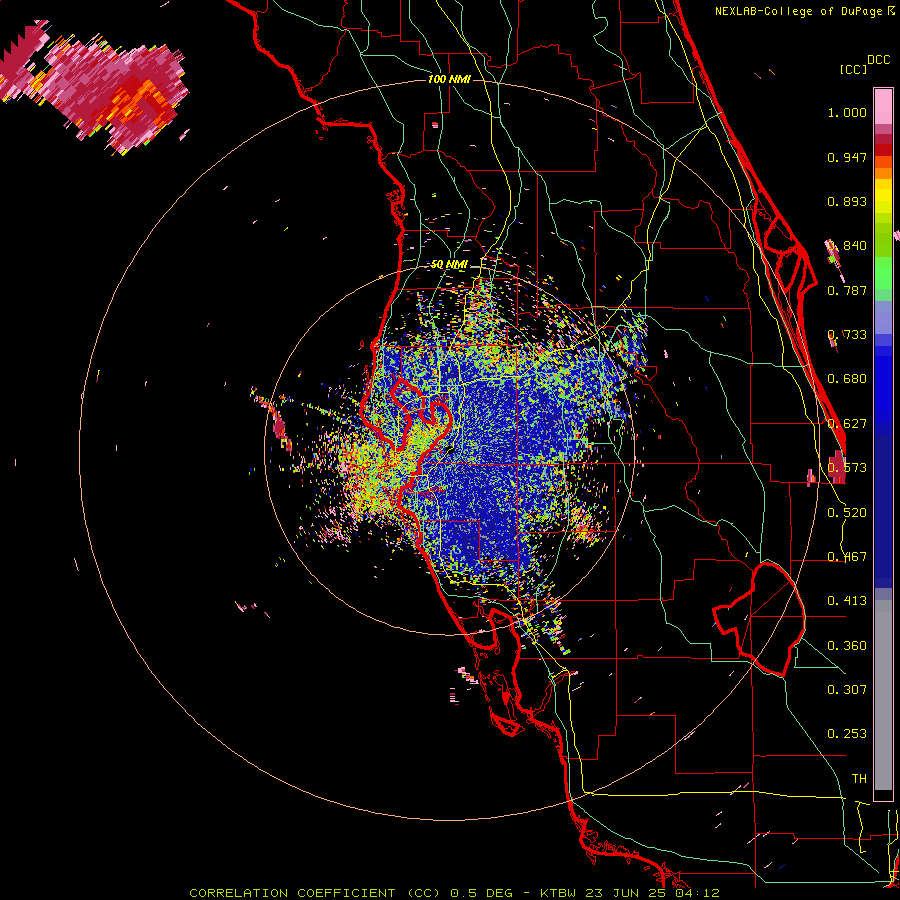900x900 pixels.
Task: Click the 0.787 color scale label
Action: pyautogui.click(x=847, y=290)
